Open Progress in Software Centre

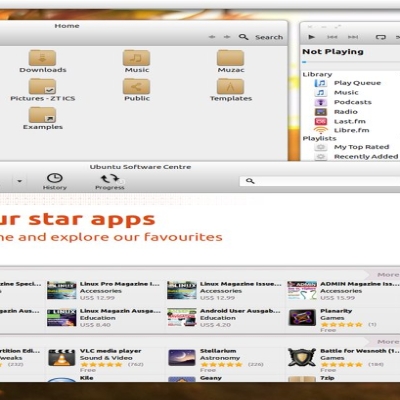click(110, 181)
